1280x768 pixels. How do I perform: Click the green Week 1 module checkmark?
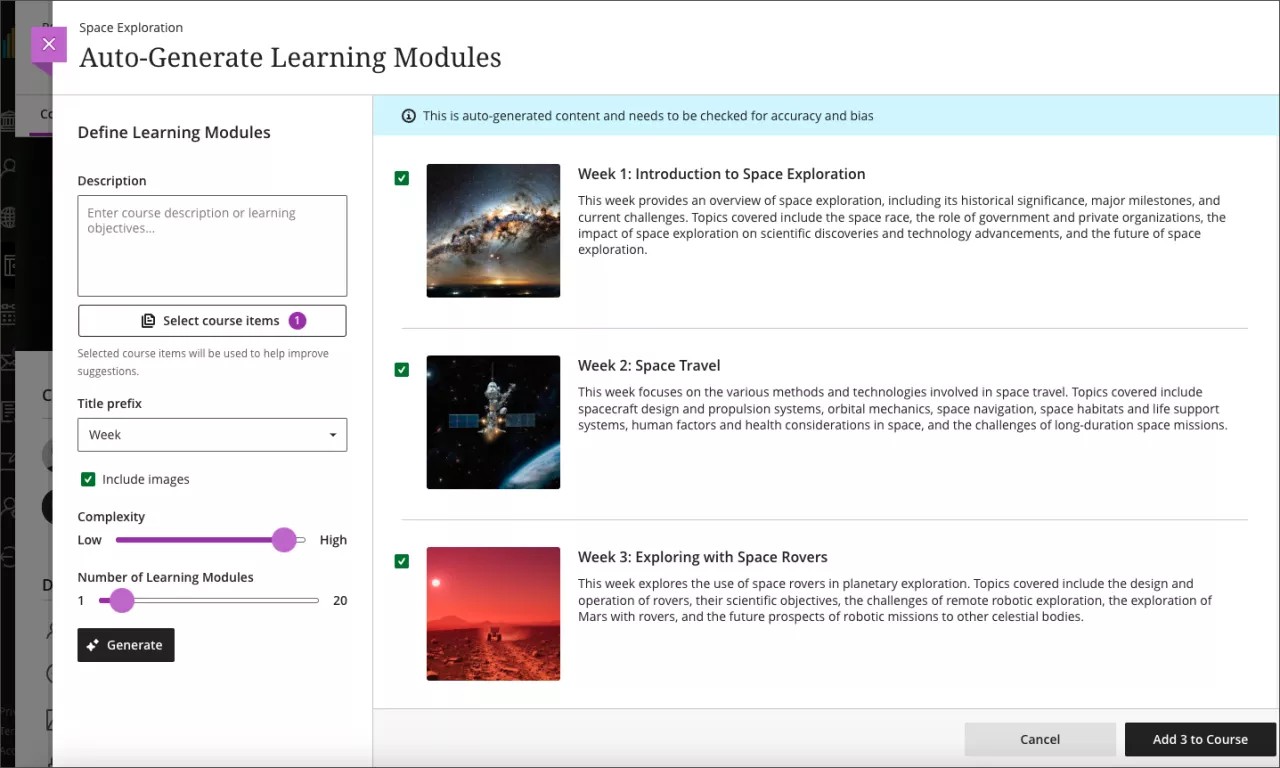pyautogui.click(x=401, y=178)
